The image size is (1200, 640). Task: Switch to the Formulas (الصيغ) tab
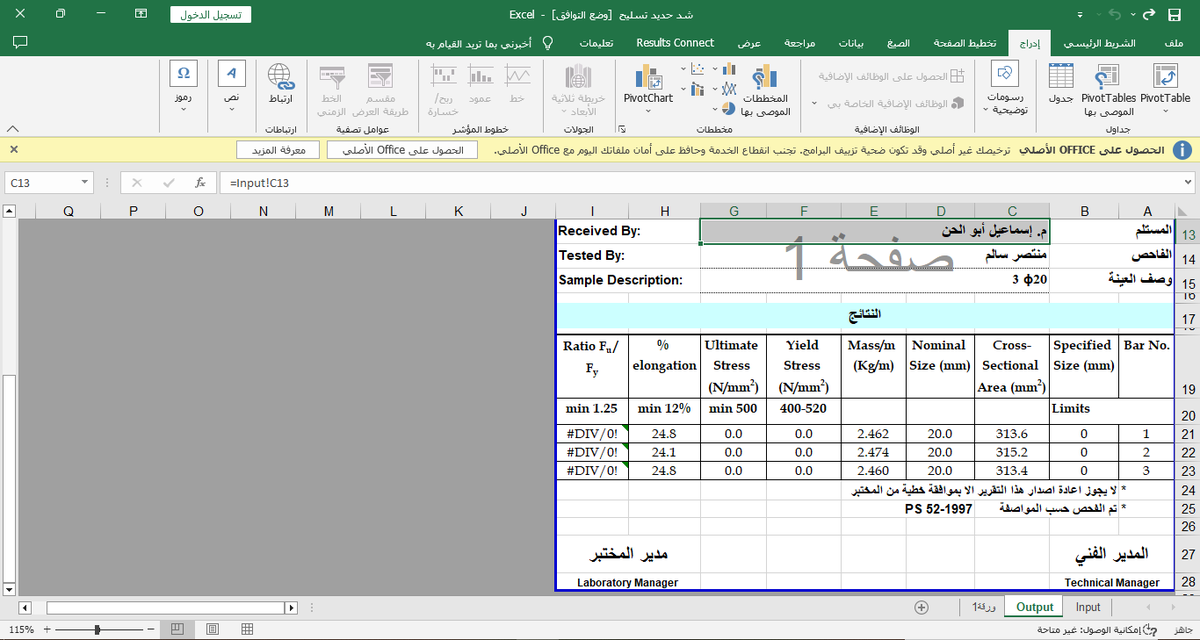(898, 43)
